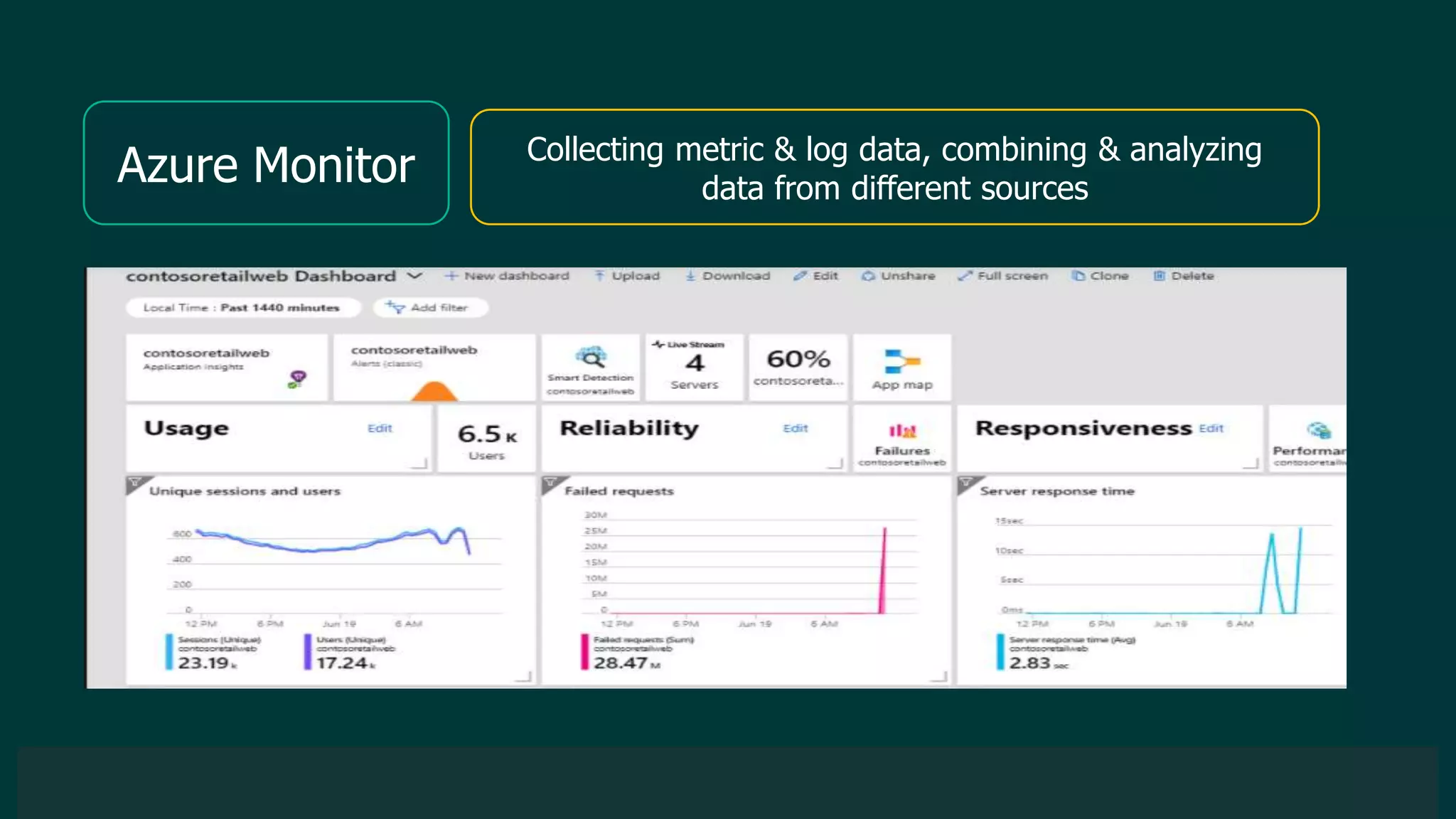1456x819 pixels.
Task: Click the Full screen arrows icon
Action: 965,276
